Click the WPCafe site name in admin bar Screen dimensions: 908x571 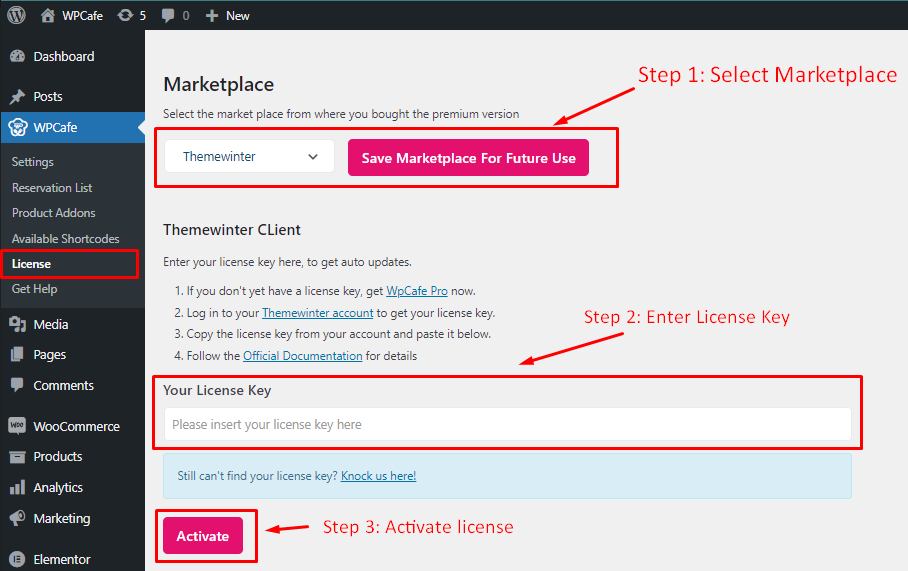82,16
